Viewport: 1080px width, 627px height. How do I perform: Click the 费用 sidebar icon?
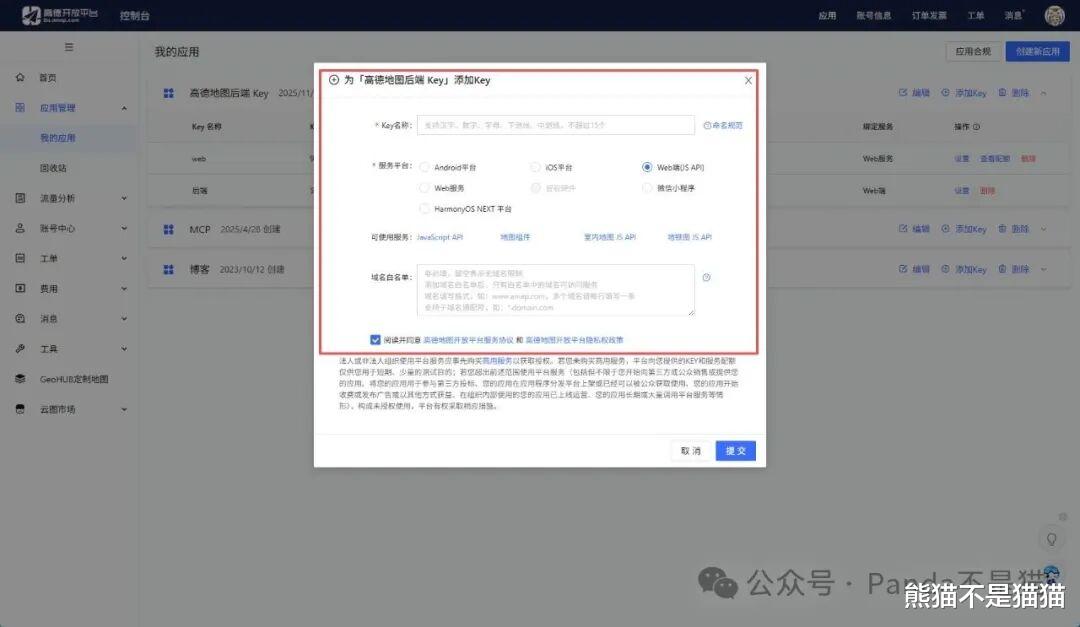(x=20, y=288)
